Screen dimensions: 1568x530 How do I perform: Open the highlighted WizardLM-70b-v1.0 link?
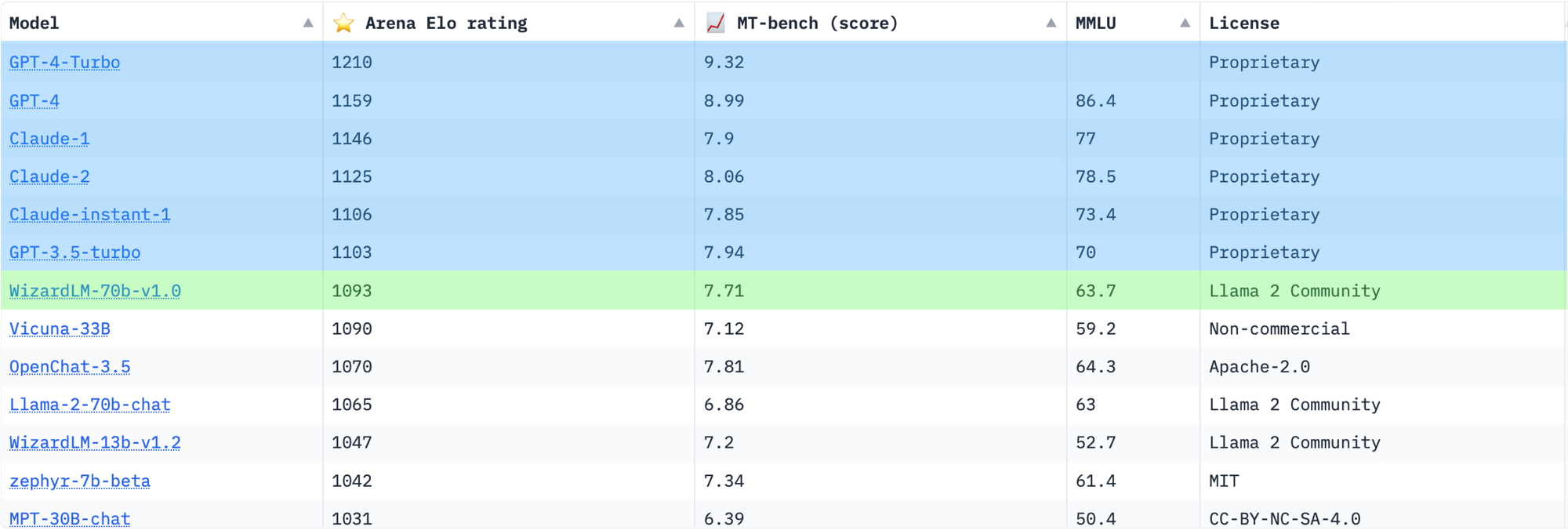(95, 291)
